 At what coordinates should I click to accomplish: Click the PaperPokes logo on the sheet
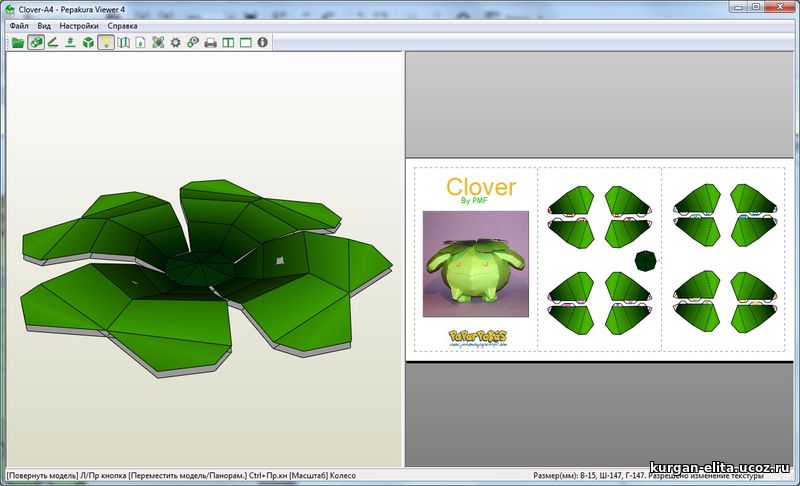[x=478, y=337]
